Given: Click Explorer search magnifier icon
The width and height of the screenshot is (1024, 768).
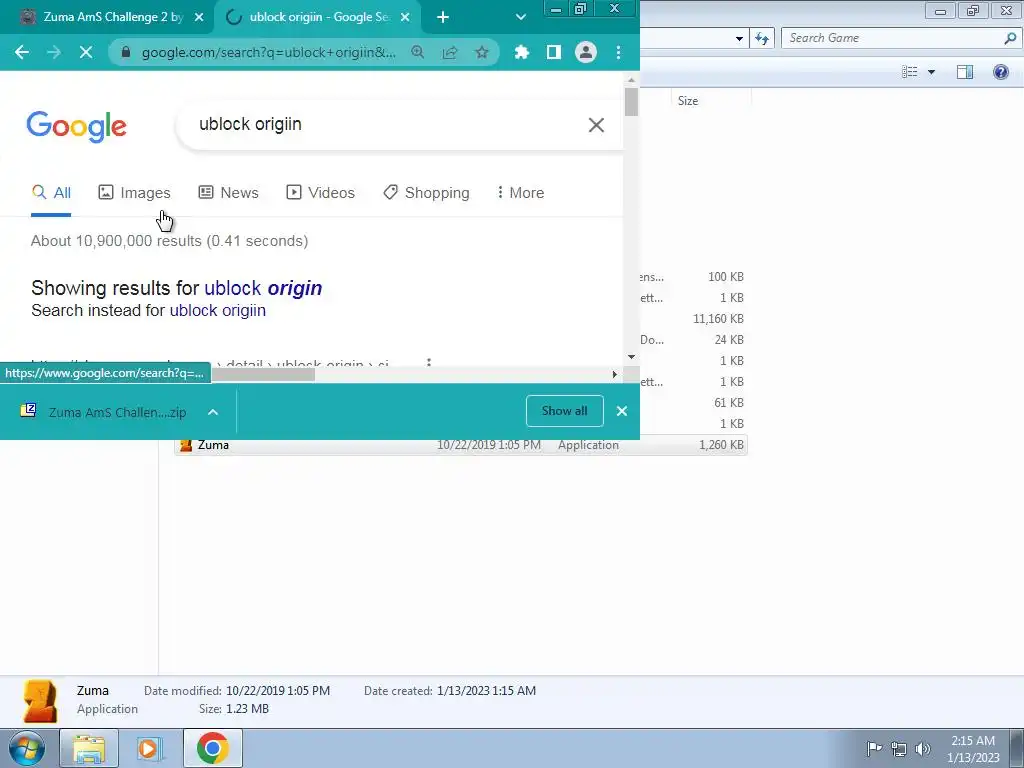Looking at the screenshot, I should (x=1010, y=38).
